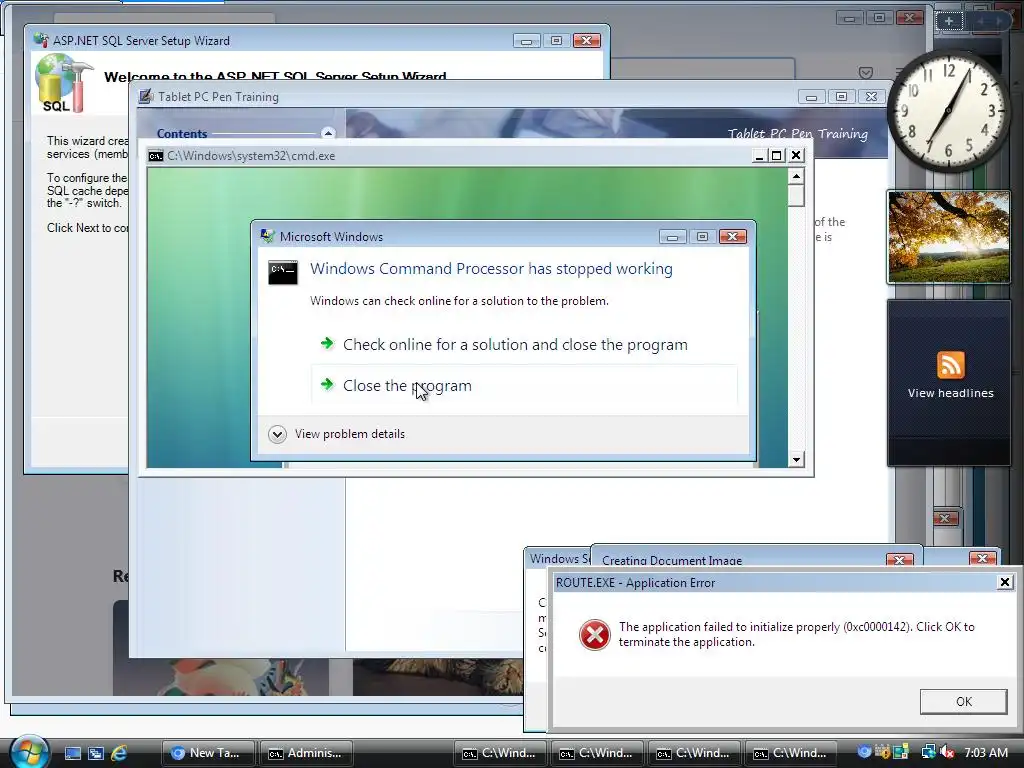This screenshot has width=1024, height=768.
Task: Click the network tray icon
Action: (927, 752)
